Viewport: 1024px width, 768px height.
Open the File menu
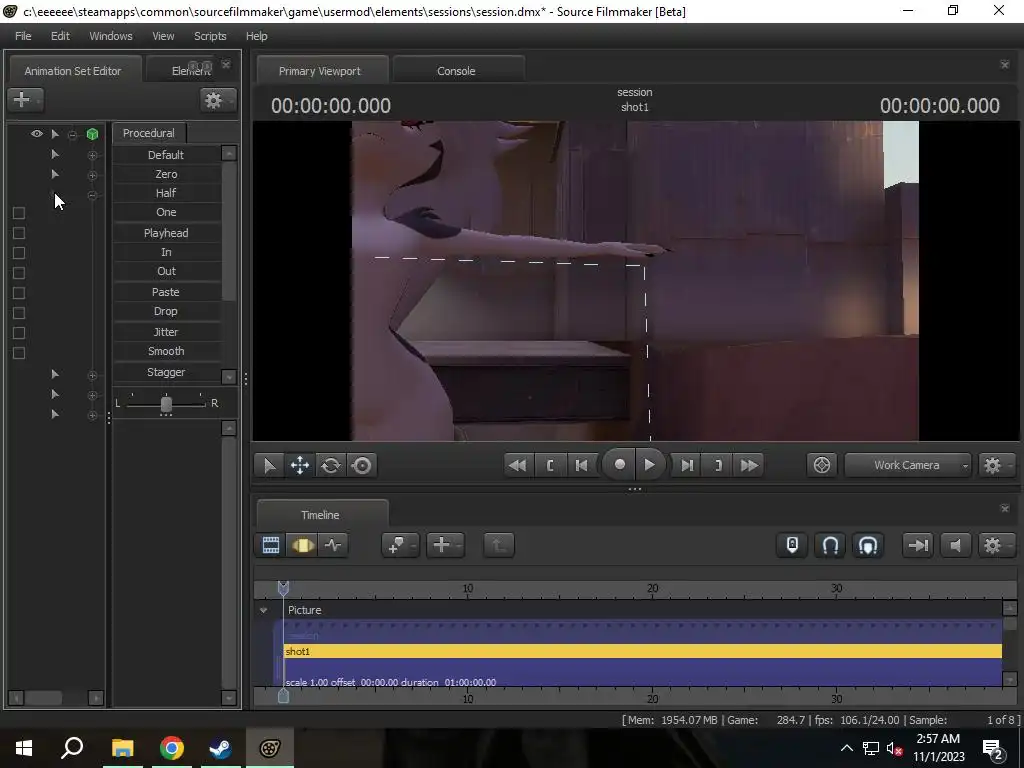23,36
